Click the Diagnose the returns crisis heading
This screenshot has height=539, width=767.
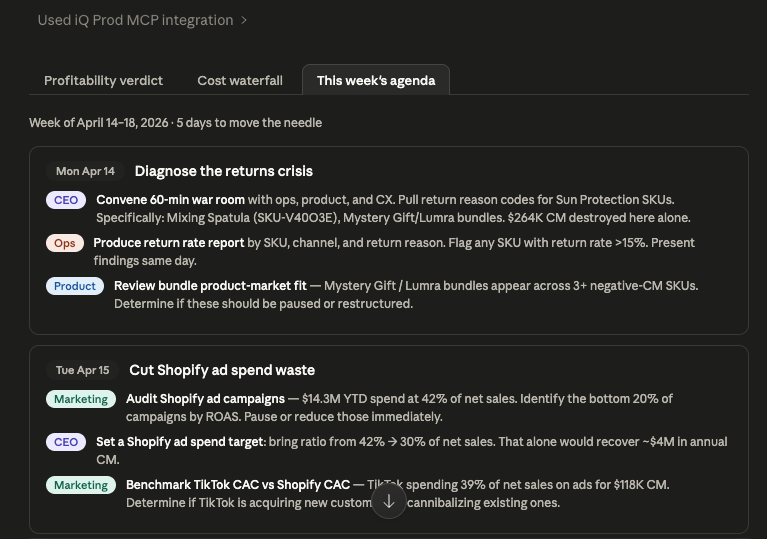[x=224, y=171]
